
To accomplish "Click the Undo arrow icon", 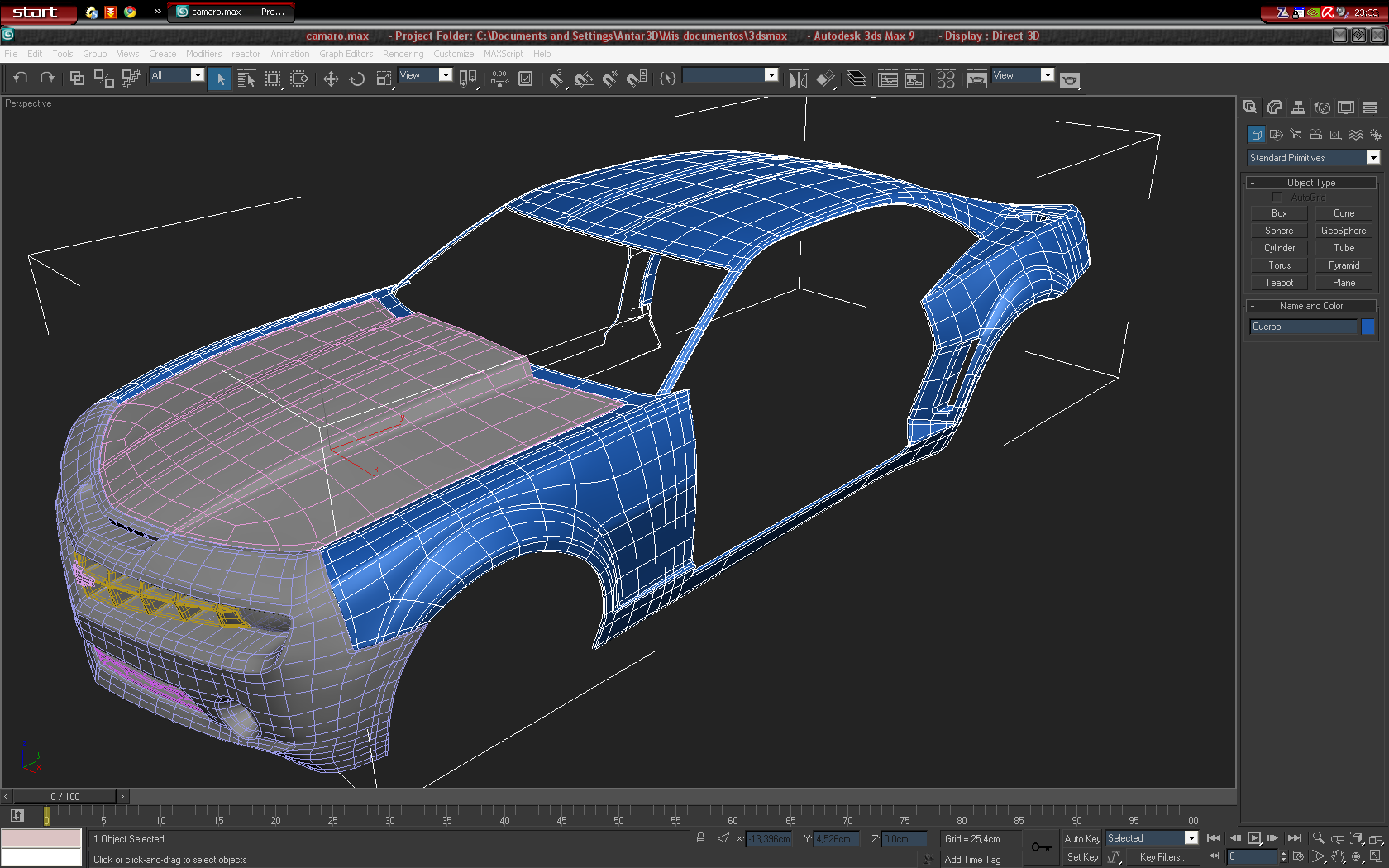I will (x=21, y=79).
